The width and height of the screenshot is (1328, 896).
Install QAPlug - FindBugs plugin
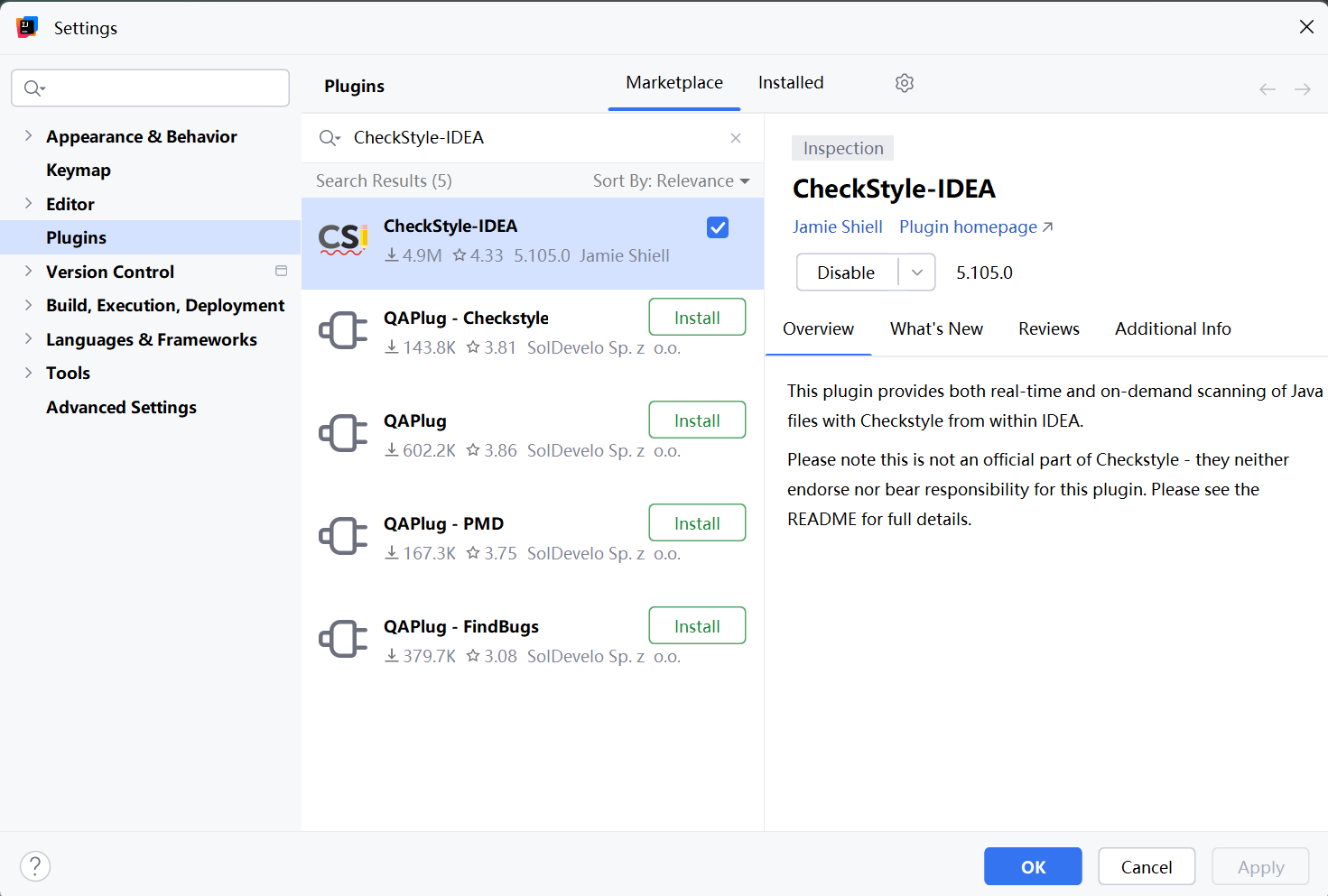(697, 625)
